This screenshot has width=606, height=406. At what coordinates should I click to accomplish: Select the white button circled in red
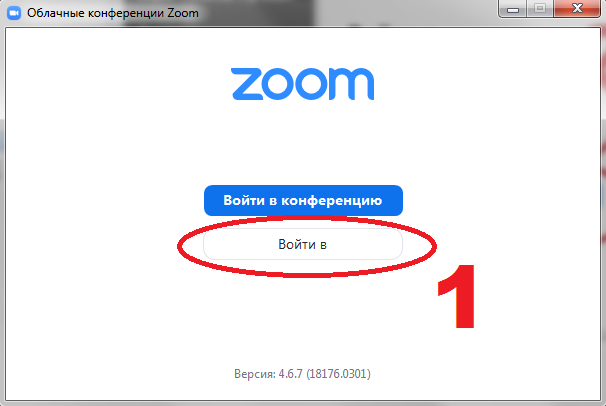303,245
